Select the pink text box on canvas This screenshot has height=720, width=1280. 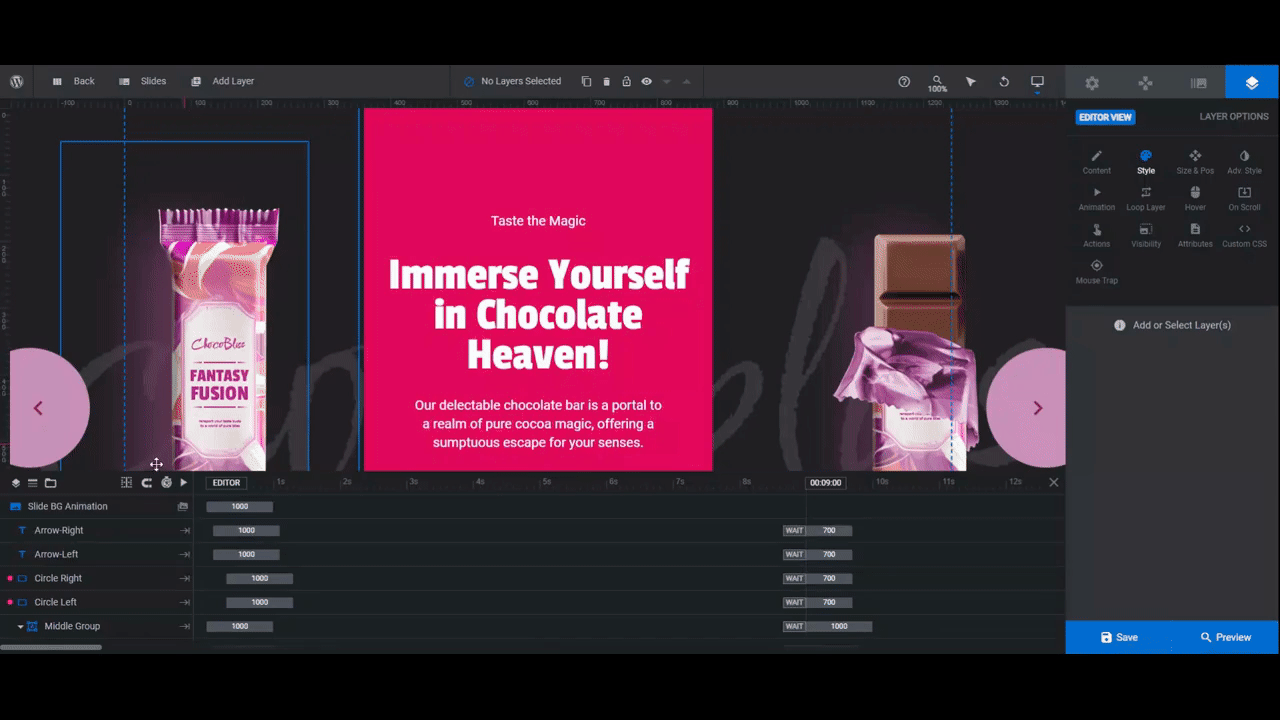tap(538, 289)
